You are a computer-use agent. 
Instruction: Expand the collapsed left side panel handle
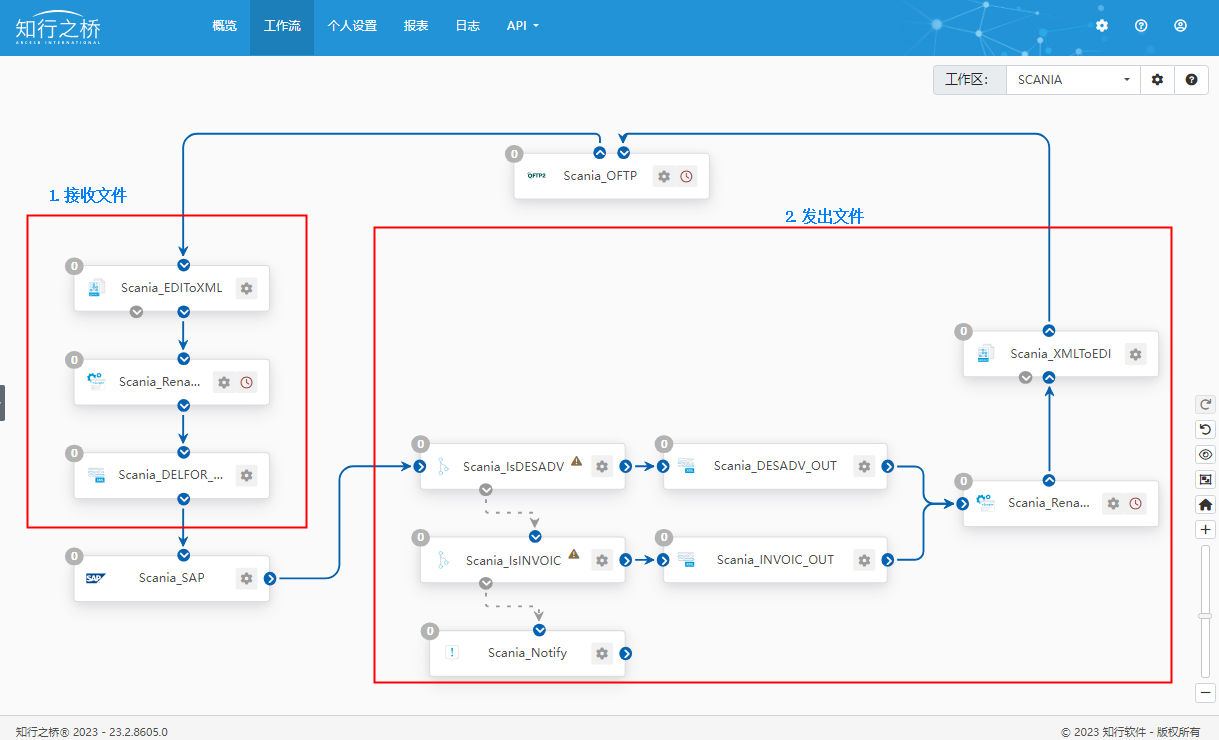pos(2,403)
